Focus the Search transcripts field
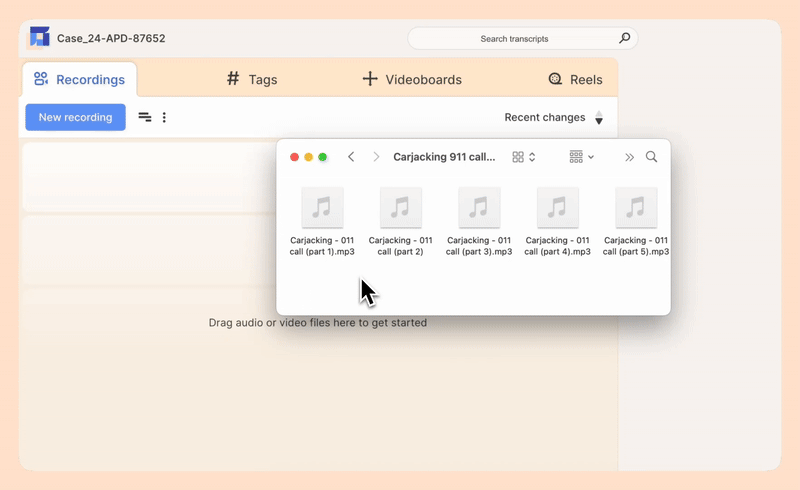This screenshot has height=490, width=800. (514, 38)
